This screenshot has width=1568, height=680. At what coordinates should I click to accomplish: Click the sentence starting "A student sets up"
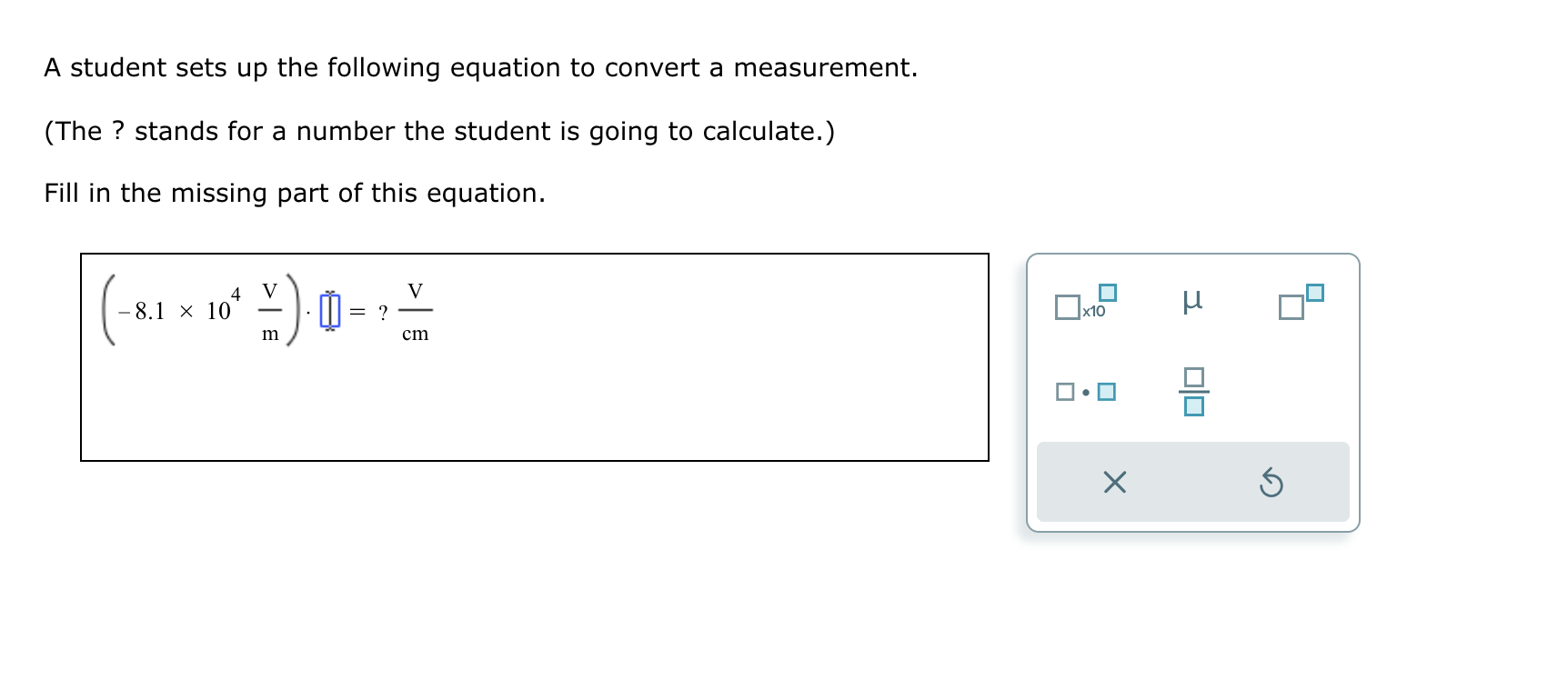480,68
